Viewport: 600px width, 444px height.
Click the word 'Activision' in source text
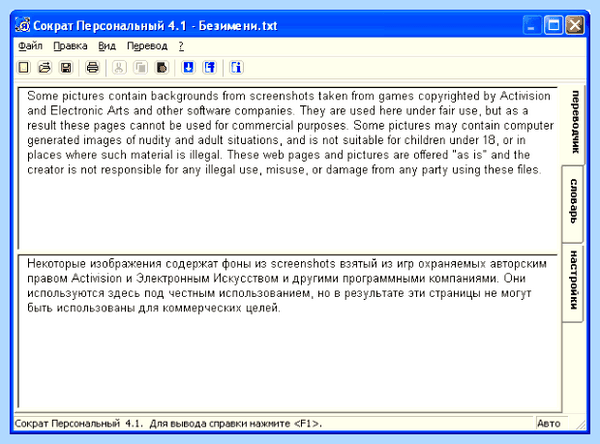click(525, 96)
